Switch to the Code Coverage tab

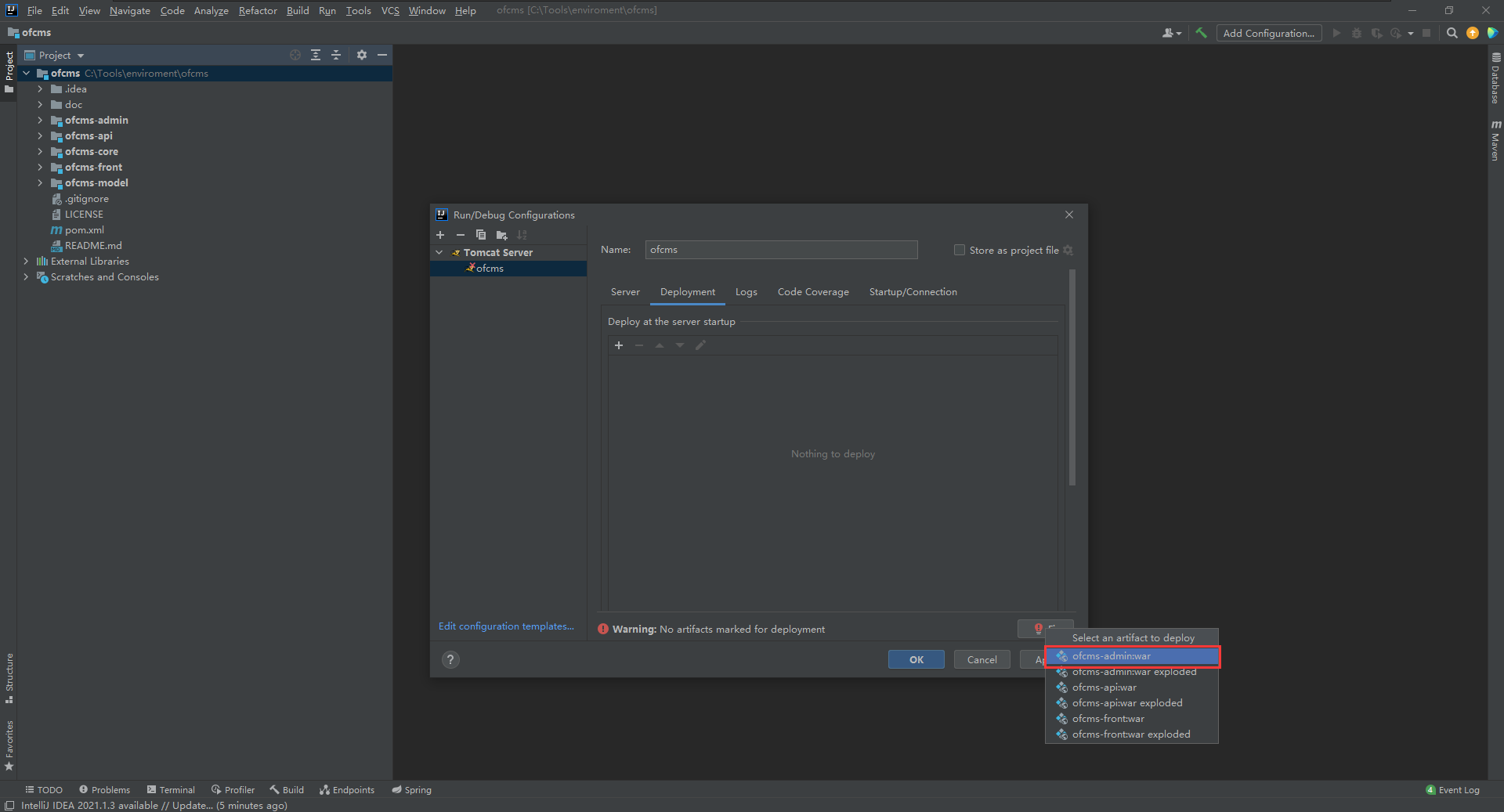point(813,292)
